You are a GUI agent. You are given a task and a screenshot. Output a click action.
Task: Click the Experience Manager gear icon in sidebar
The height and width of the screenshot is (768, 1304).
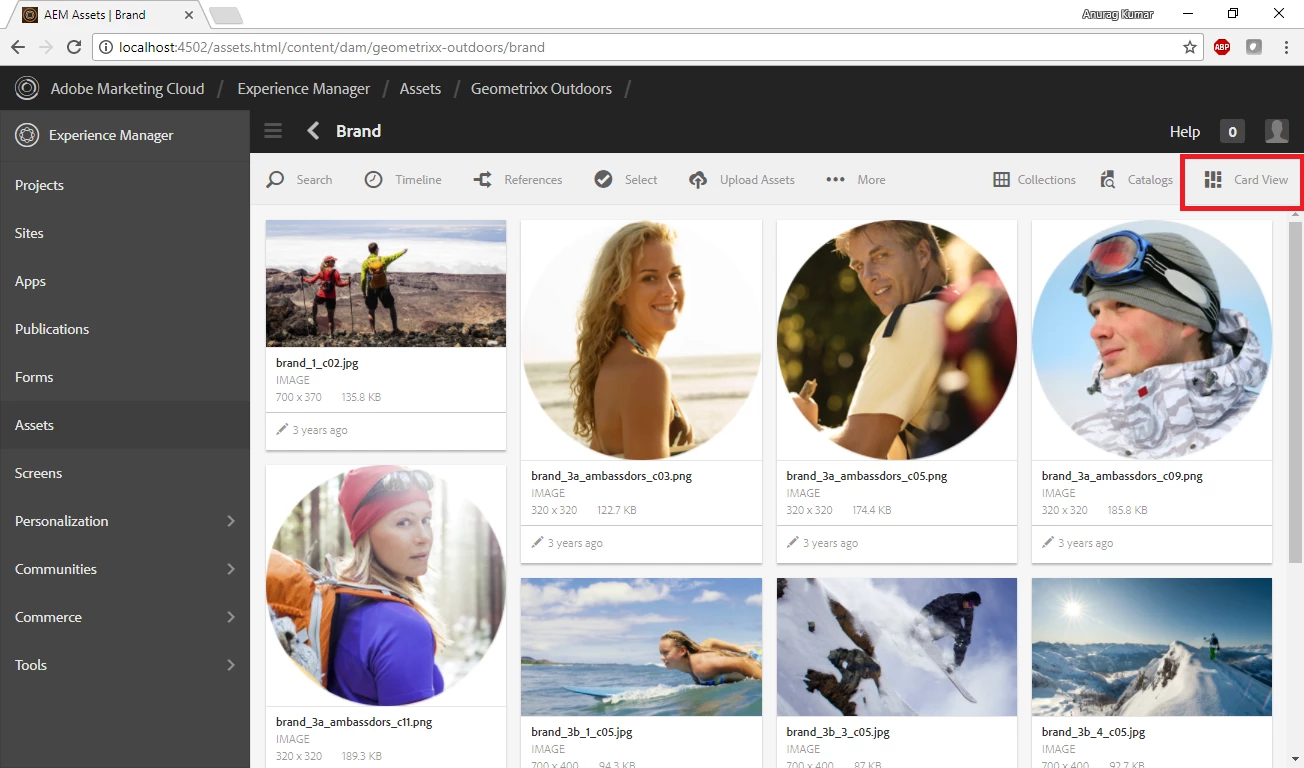pos(27,135)
